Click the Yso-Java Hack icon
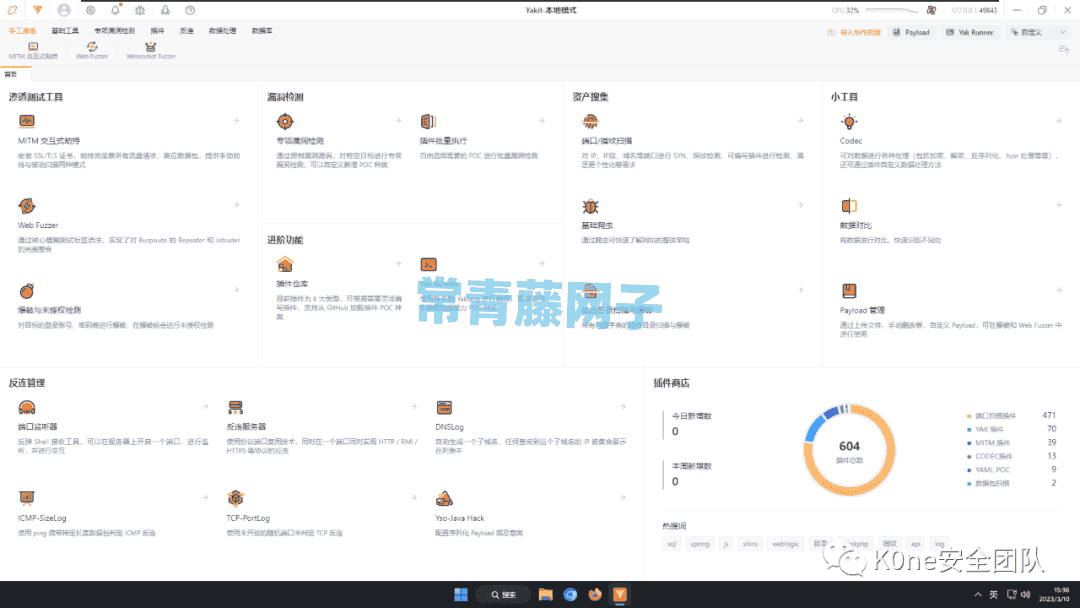The image size is (1080, 608). tap(444, 498)
